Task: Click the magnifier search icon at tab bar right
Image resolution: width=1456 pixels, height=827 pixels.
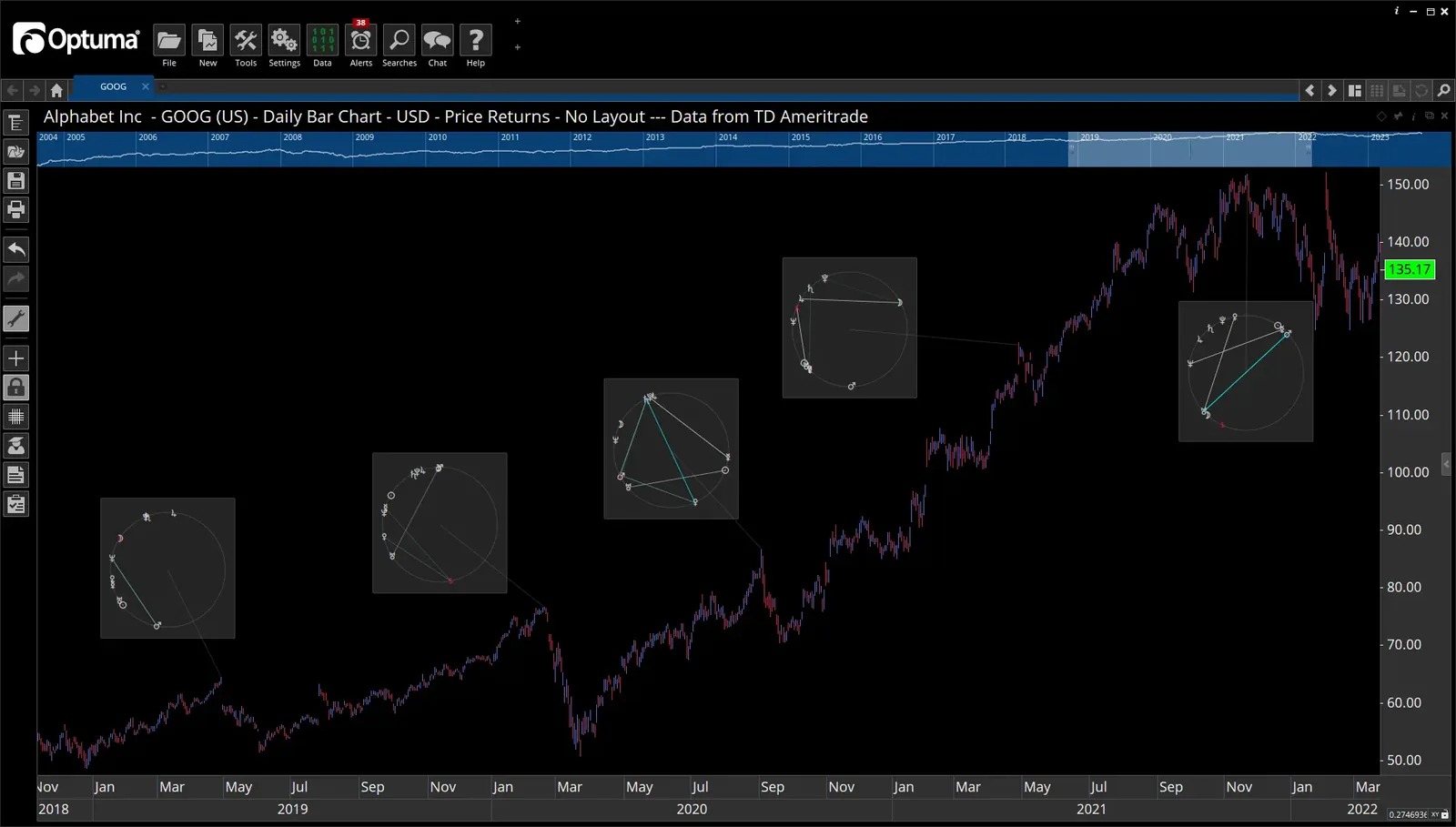Action: (x=1443, y=90)
